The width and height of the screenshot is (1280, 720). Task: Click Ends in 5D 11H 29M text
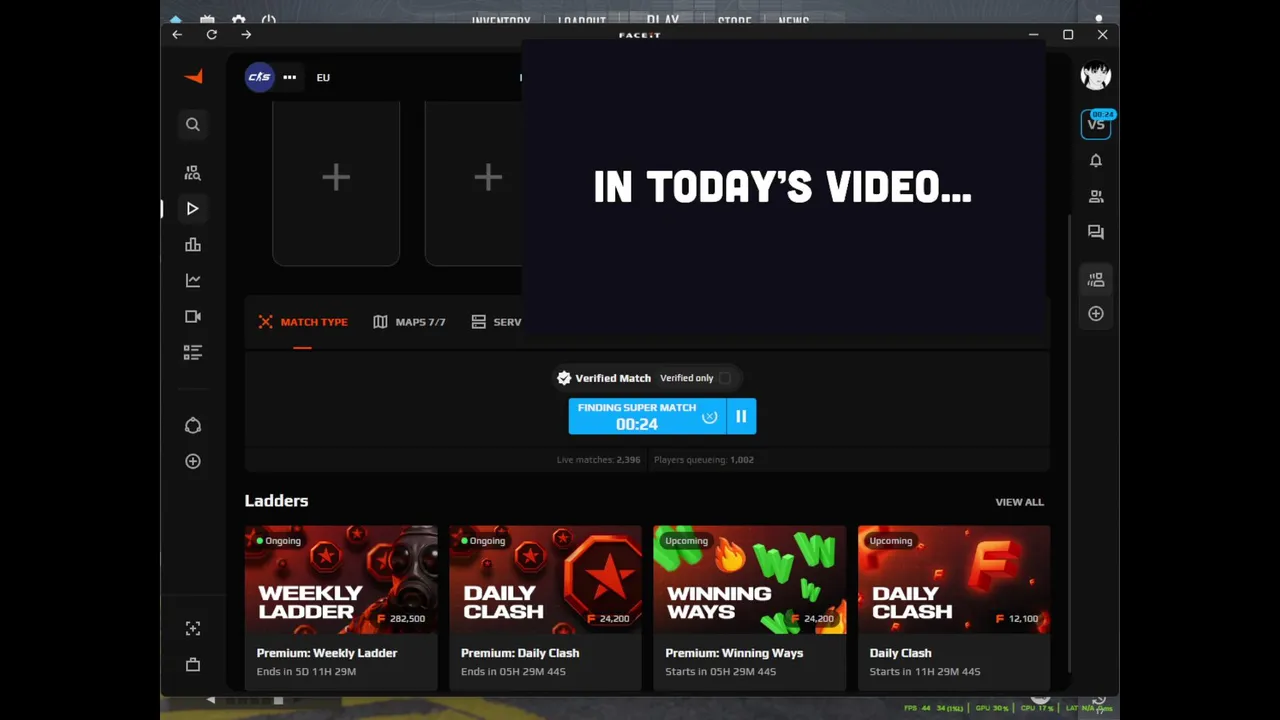tap(306, 672)
